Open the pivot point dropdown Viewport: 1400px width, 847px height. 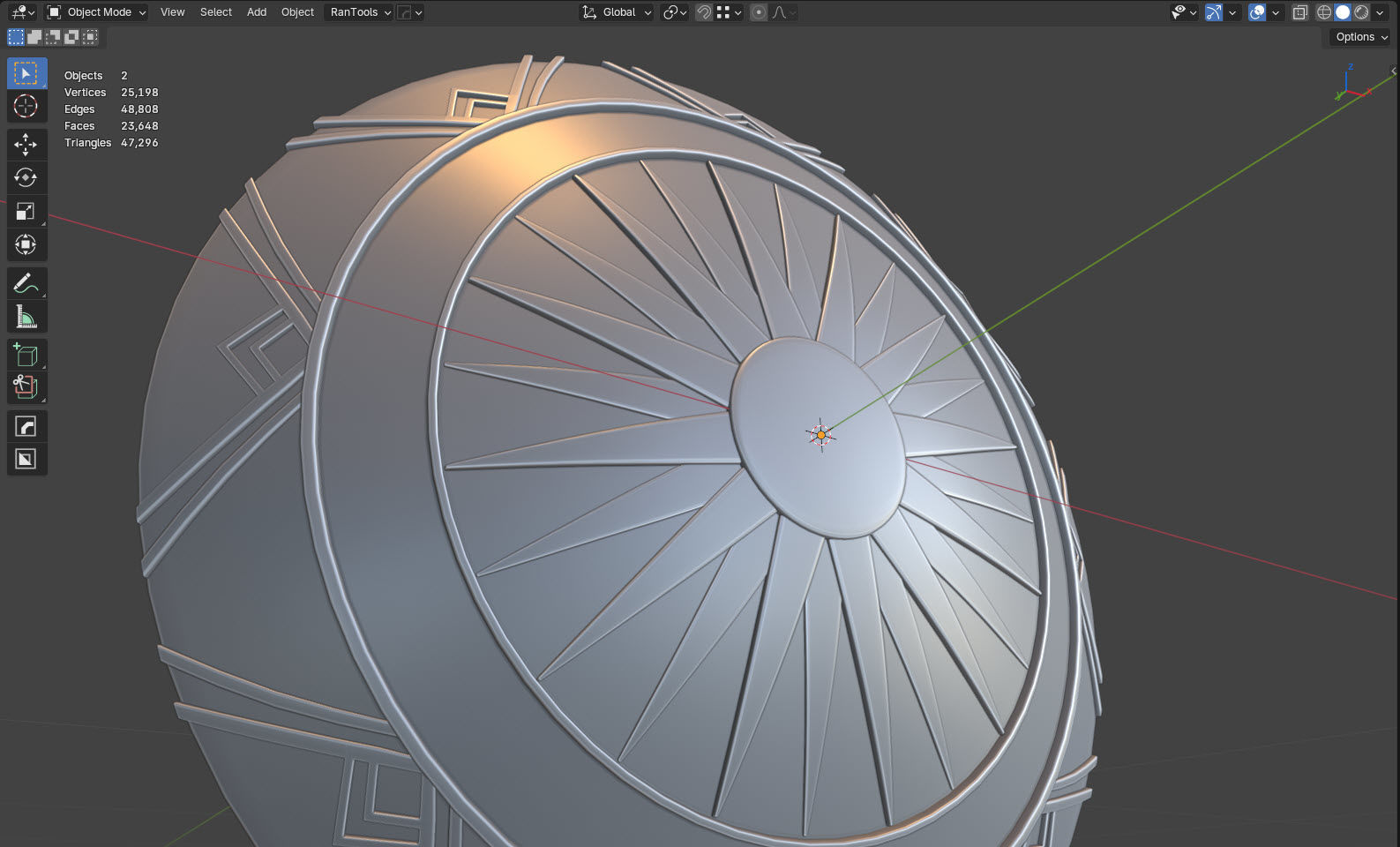(675, 12)
